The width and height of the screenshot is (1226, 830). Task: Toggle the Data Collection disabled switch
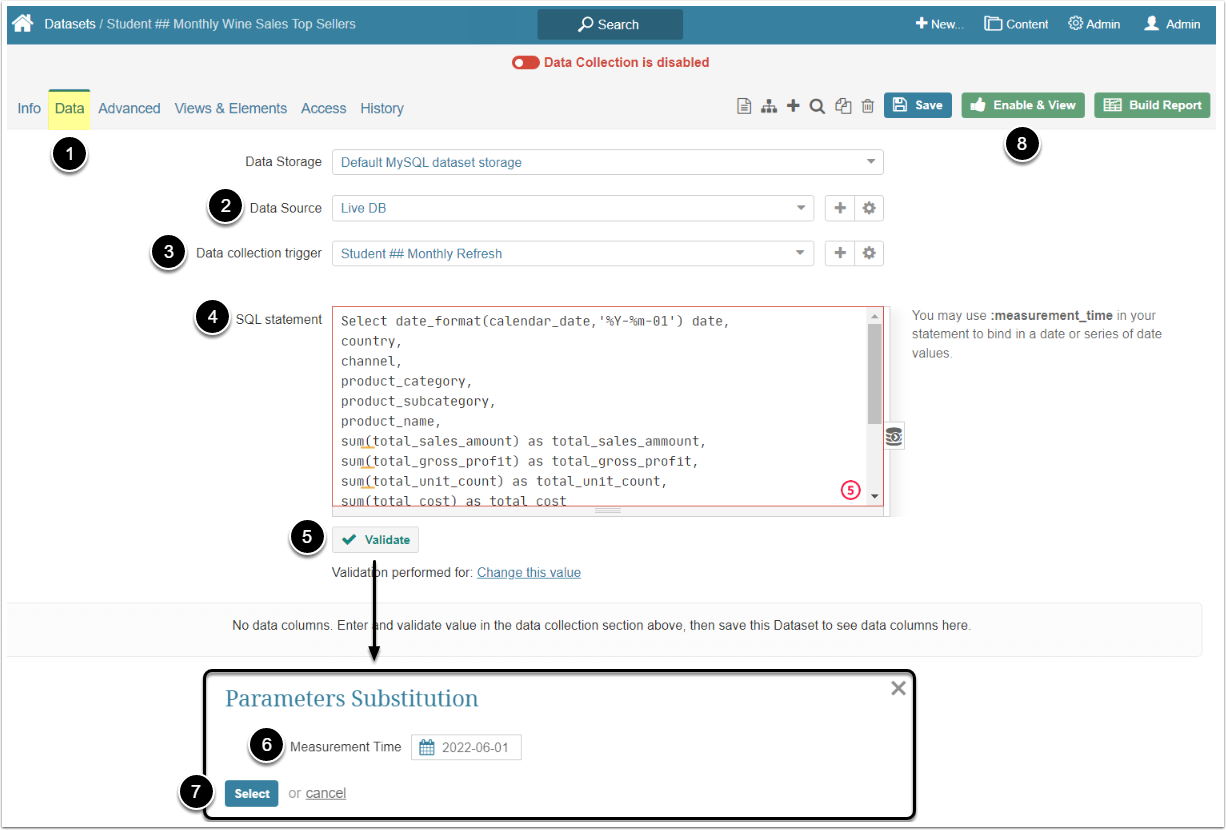(526, 63)
